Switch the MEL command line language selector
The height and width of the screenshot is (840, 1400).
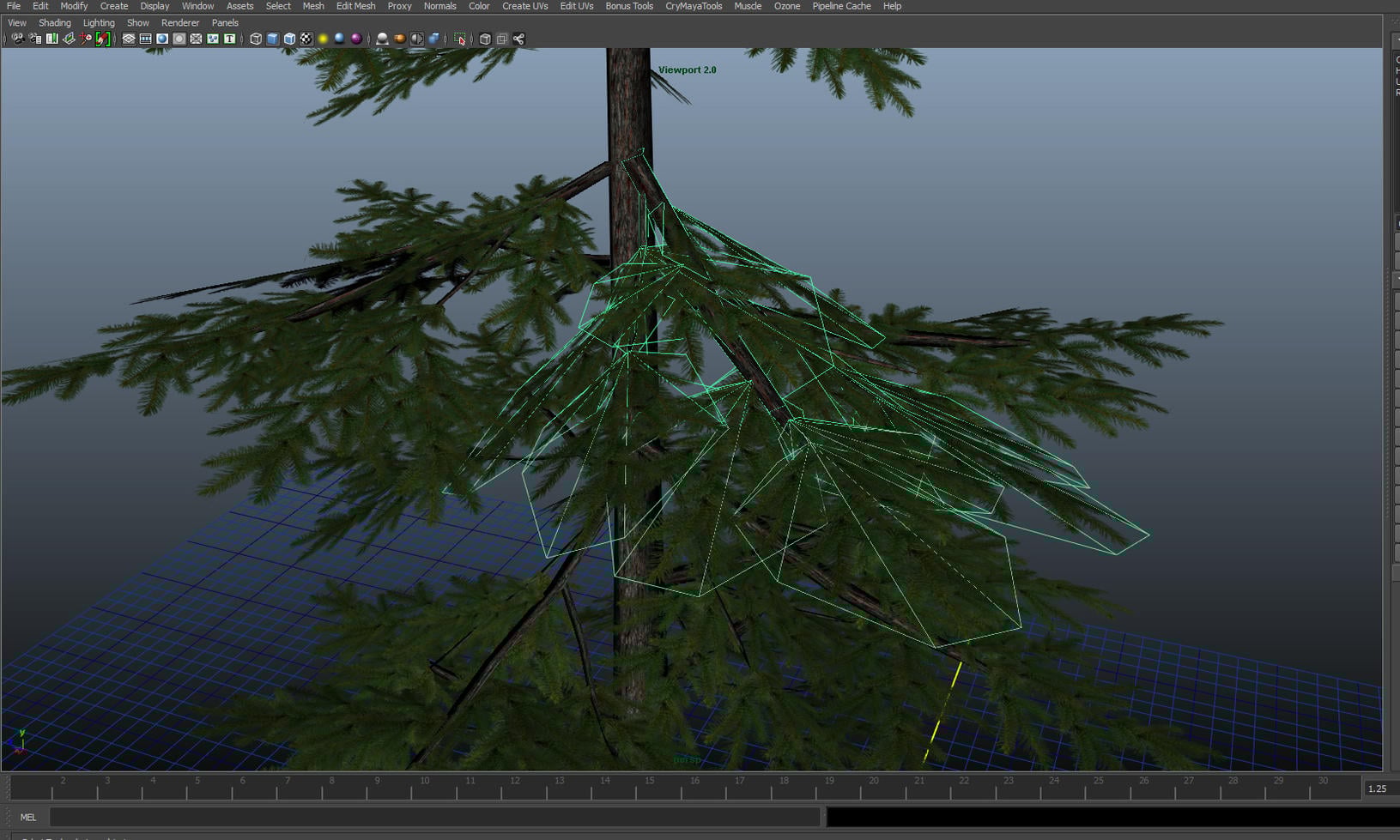click(x=28, y=817)
